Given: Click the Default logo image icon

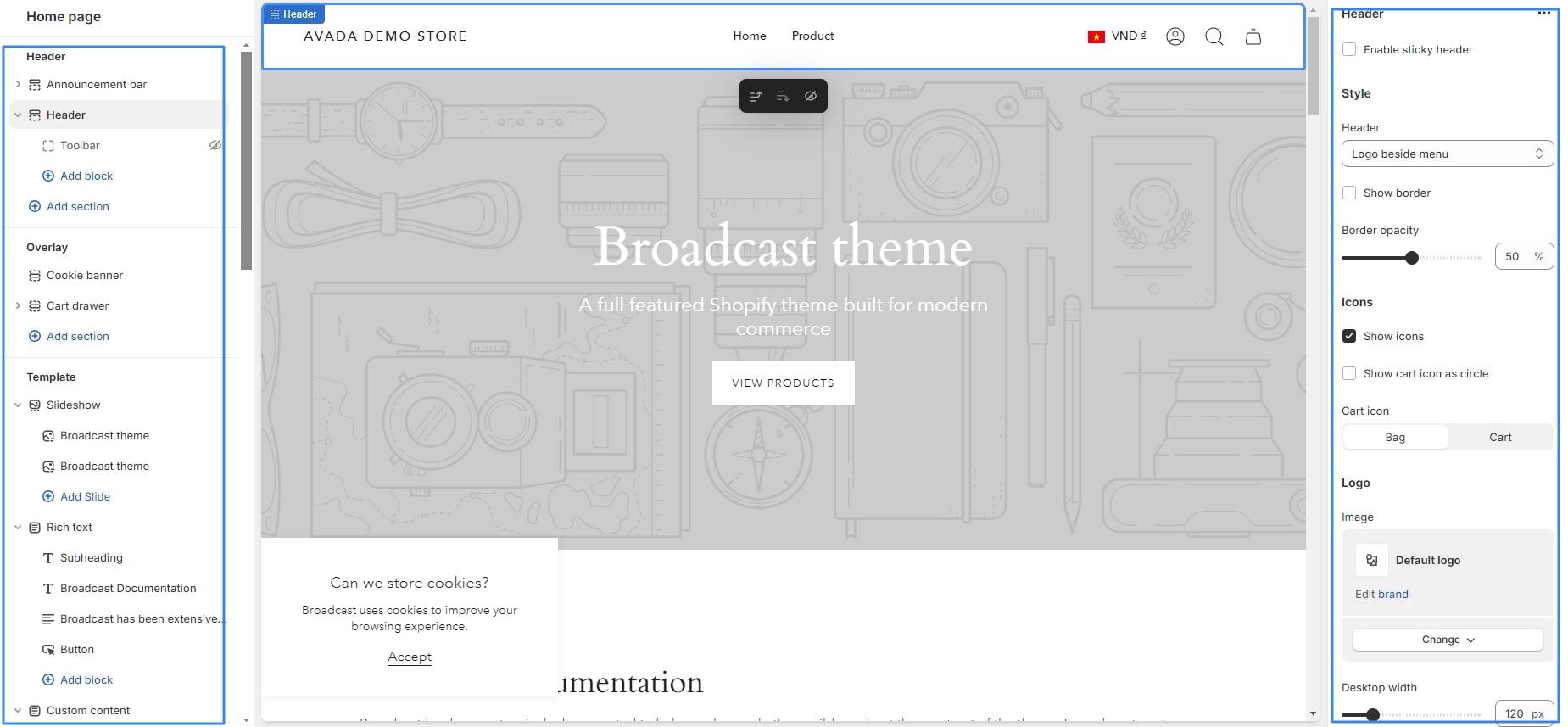Looking at the screenshot, I should click(1371, 560).
